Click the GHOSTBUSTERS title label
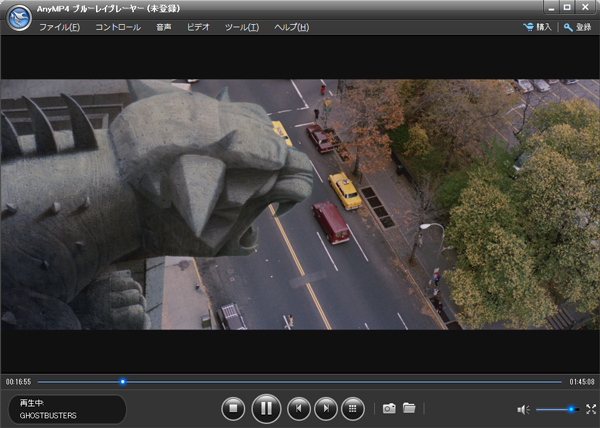 point(48,415)
